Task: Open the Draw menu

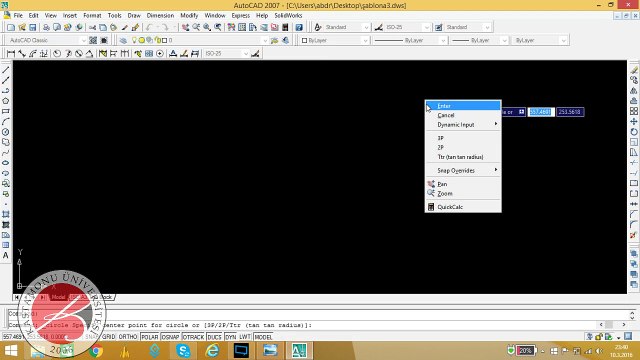Action: 134,16
